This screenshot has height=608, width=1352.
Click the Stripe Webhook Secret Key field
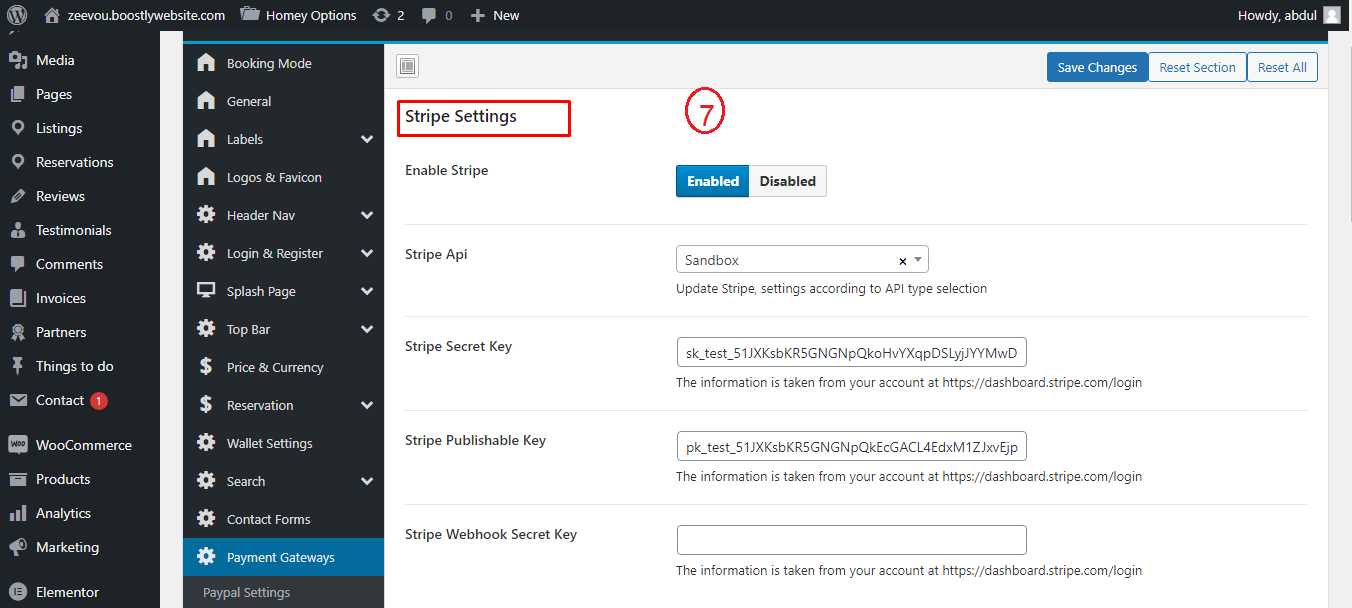(x=851, y=540)
